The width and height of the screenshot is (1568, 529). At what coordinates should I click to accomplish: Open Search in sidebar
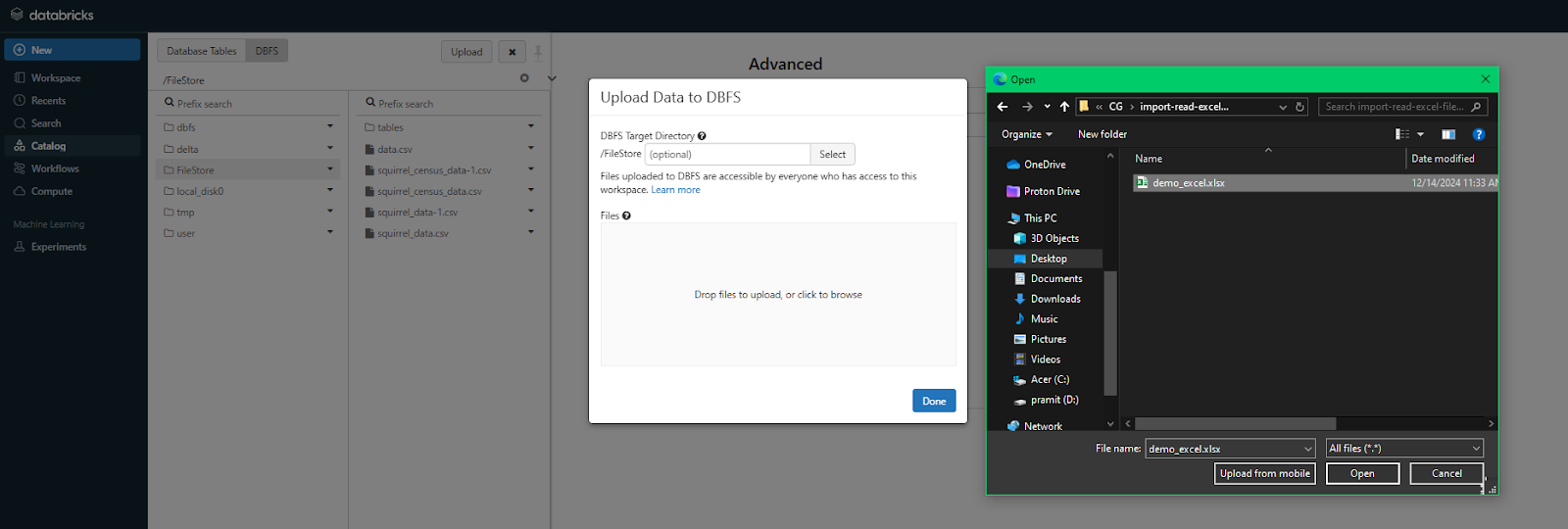click(x=45, y=123)
